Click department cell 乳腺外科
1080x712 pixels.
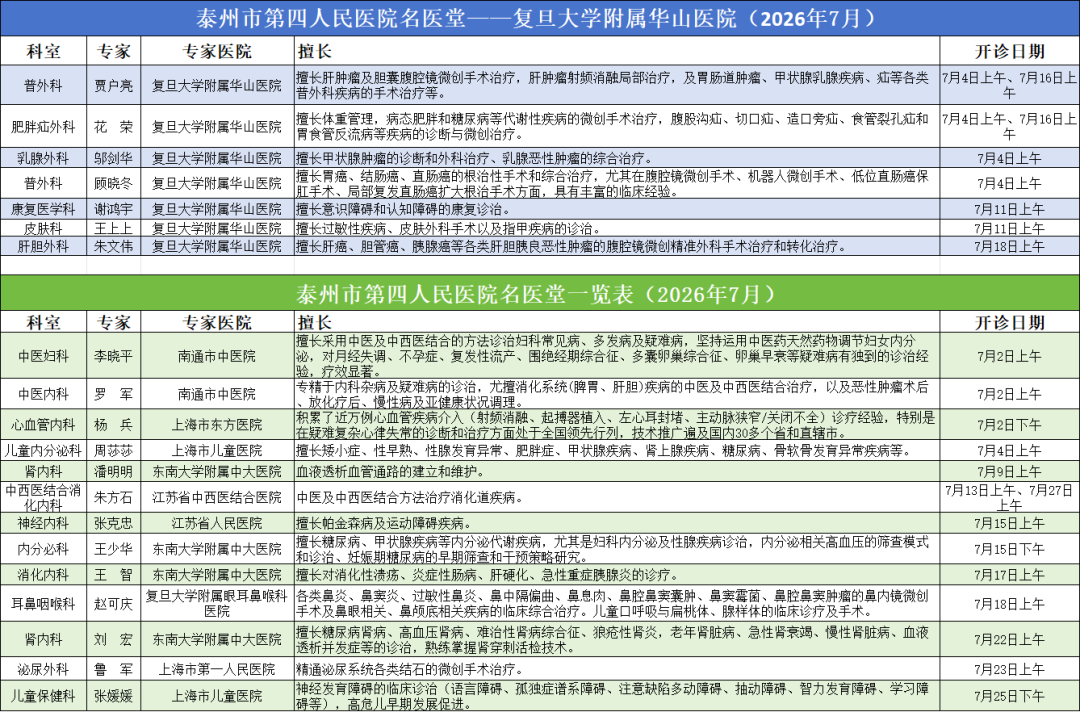pos(43,158)
